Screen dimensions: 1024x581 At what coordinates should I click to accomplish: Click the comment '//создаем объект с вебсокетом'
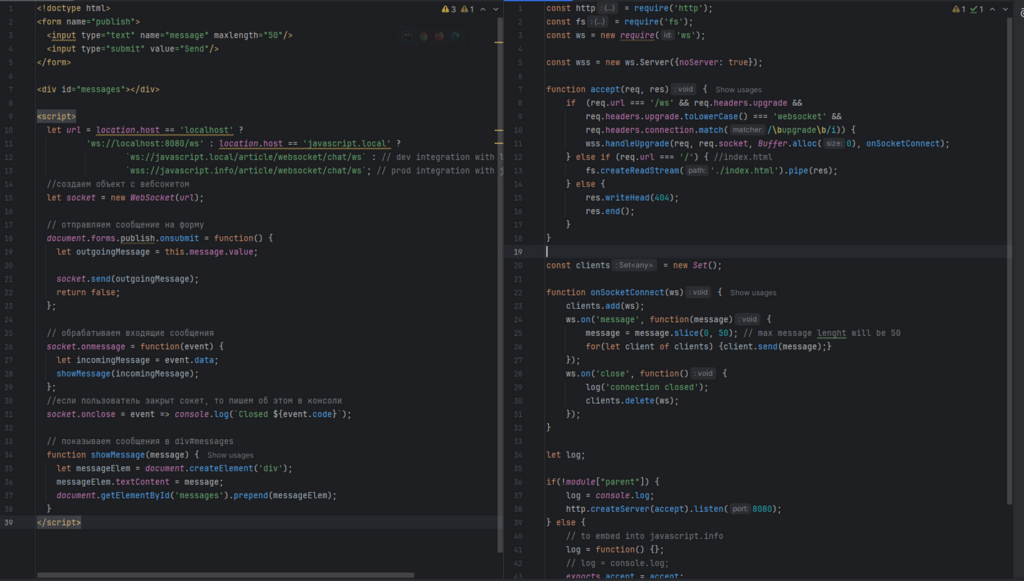point(118,184)
